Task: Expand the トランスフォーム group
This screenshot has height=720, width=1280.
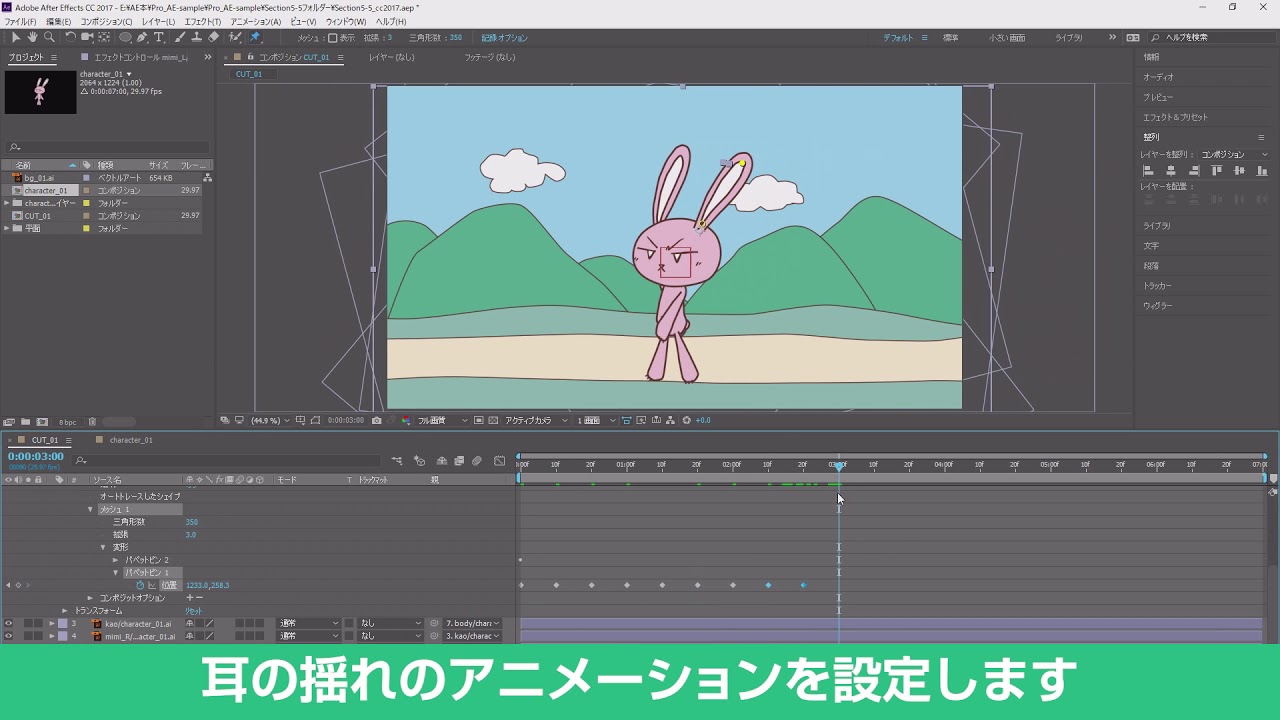Action: pos(65,610)
